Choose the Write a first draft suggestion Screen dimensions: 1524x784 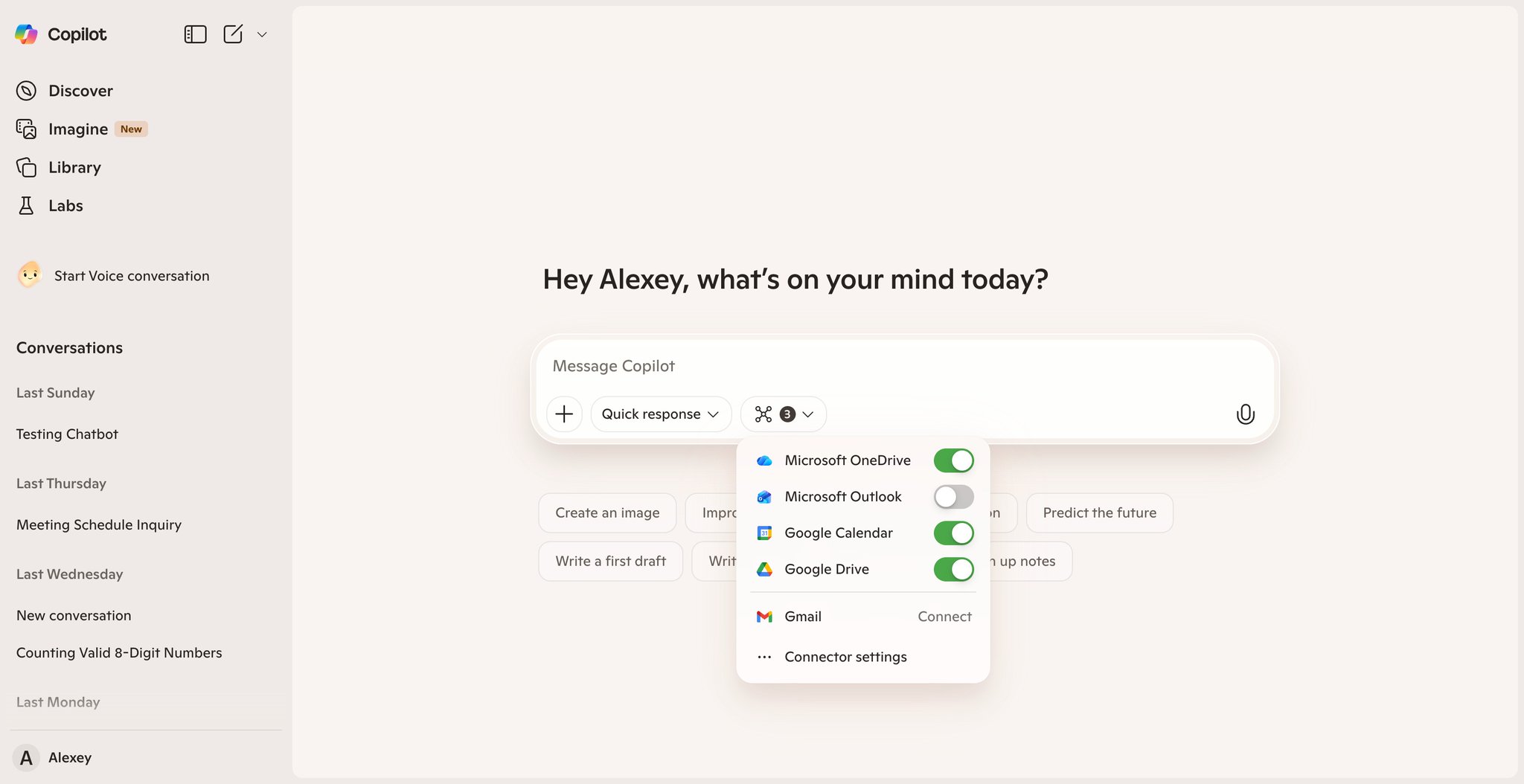pyautogui.click(x=610, y=562)
